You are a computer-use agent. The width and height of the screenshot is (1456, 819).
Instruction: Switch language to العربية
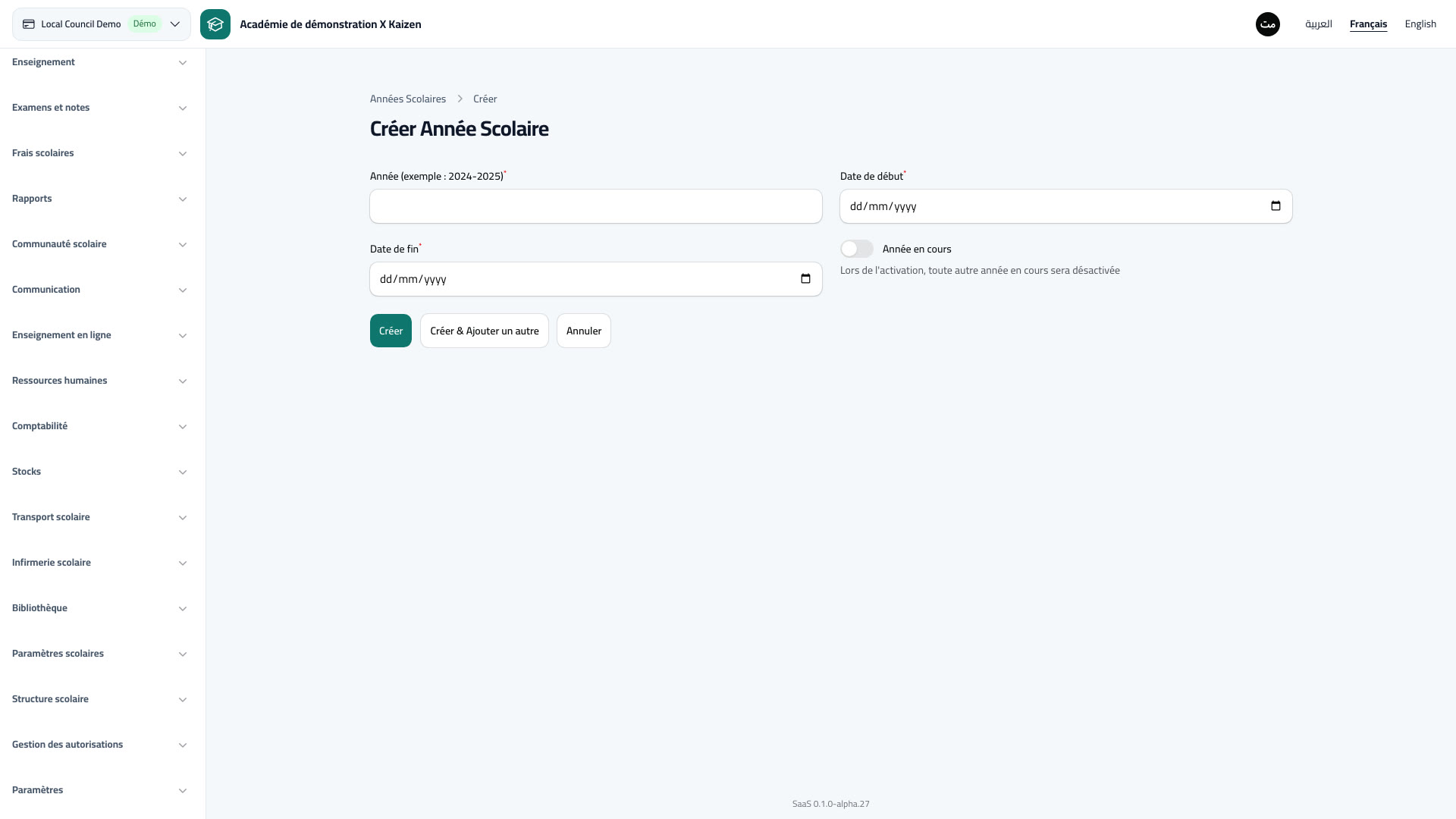click(1319, 24)
